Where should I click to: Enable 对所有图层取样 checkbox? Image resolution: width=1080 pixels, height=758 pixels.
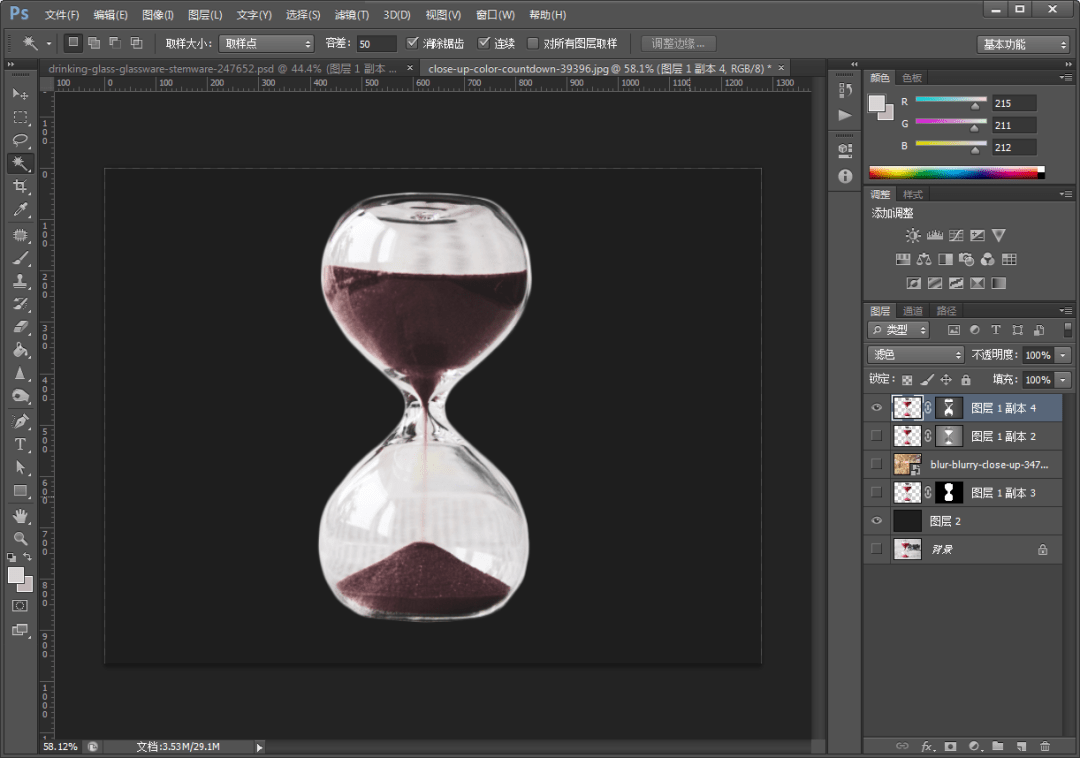click(x=532, y=43)
